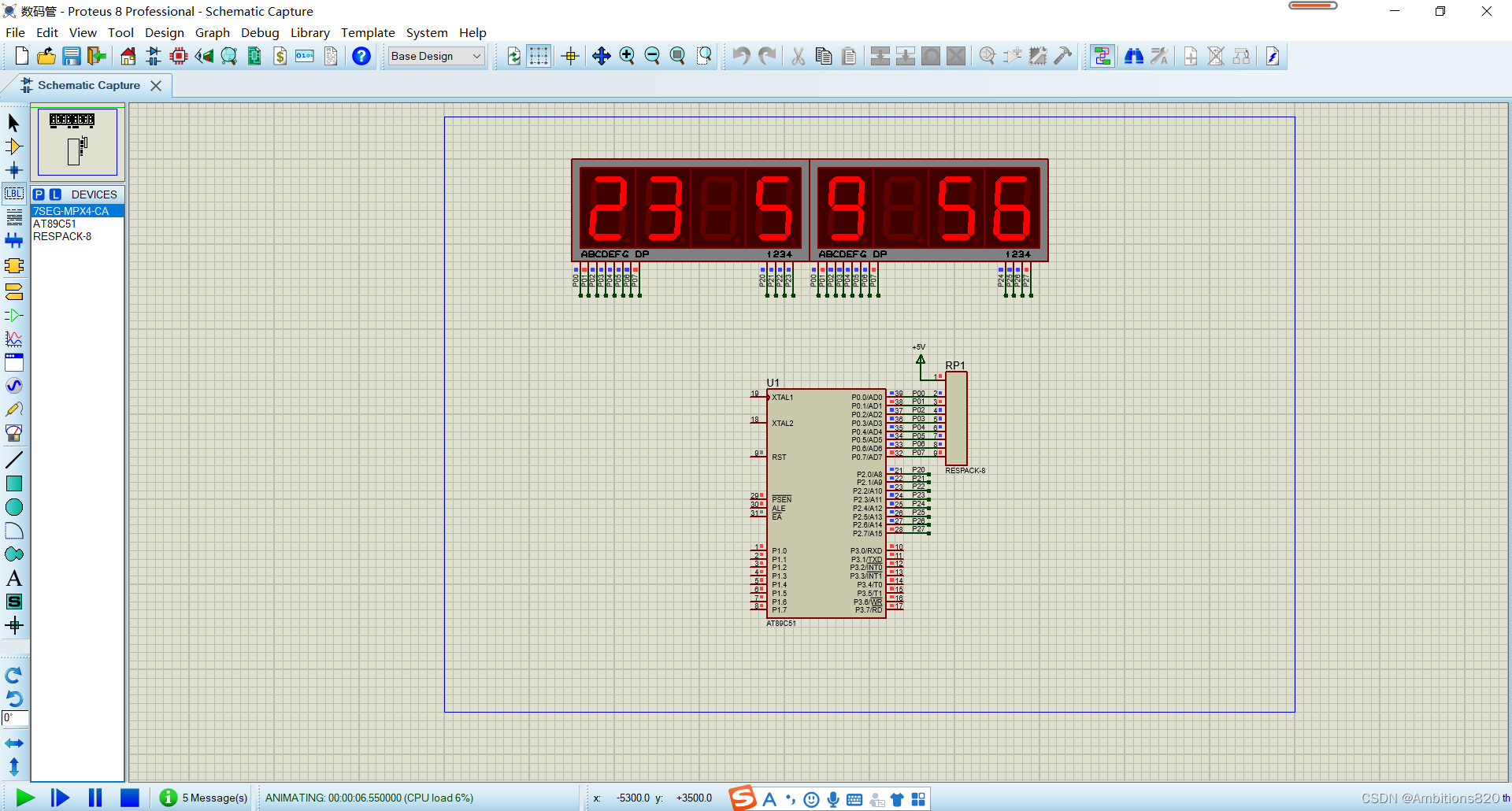This screenshot has width=1512, height=811.
Task: Select Text script mode
Action: pyautogui.click(x=14, y=217)
